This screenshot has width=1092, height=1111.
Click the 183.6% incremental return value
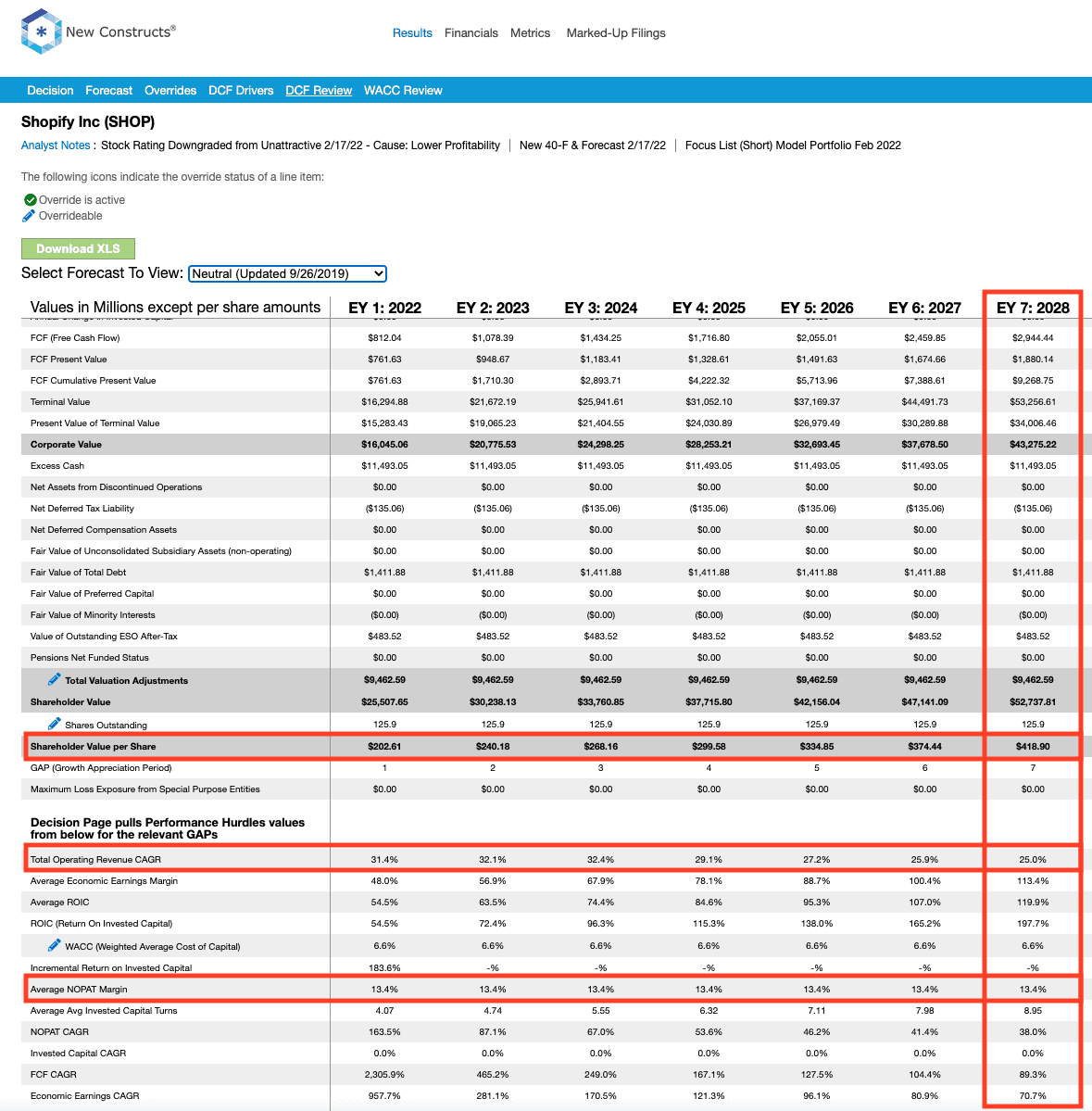point(384,968)
